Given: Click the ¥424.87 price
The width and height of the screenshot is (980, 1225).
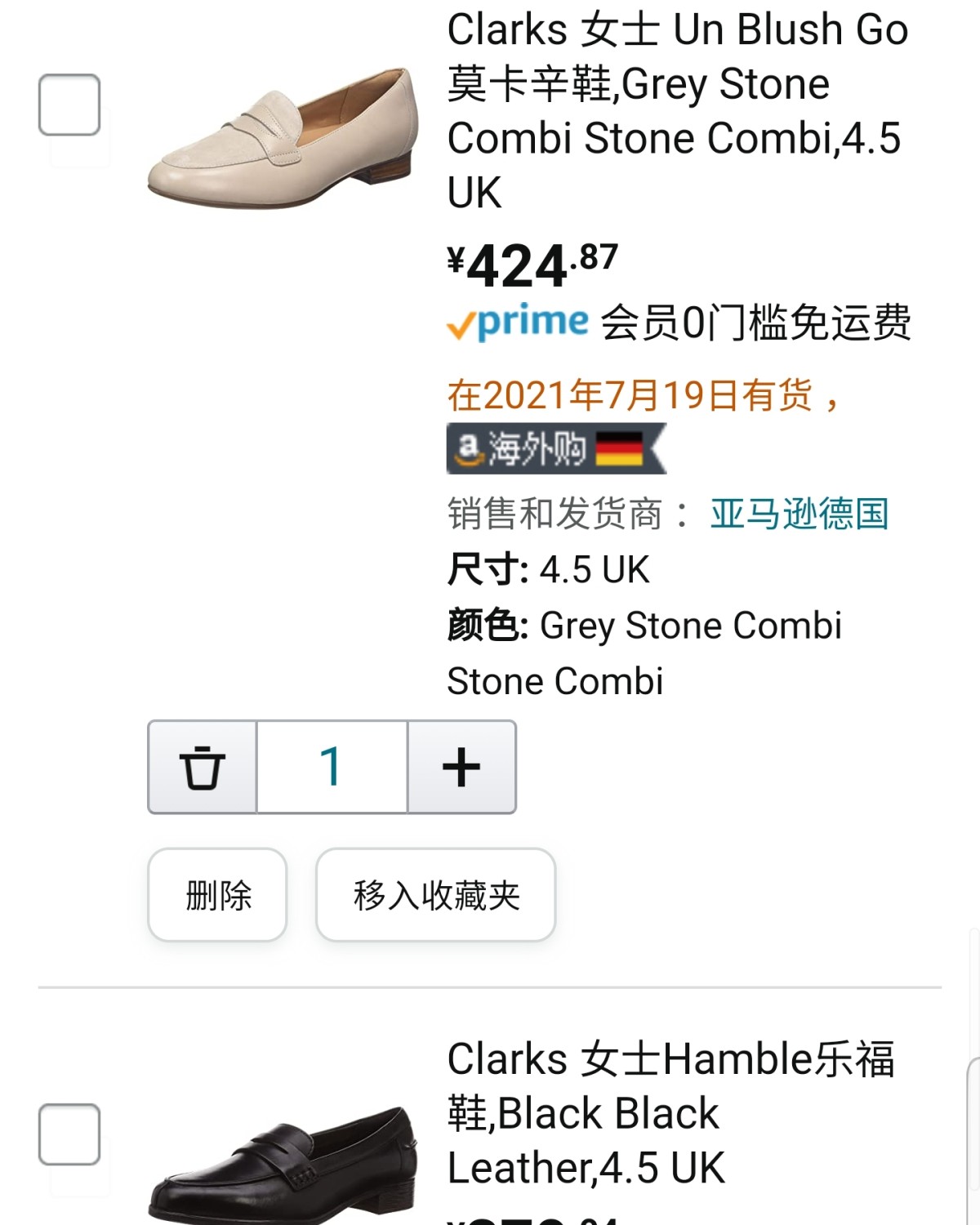Looking at the screenshot, I should click(x=532, y=265).
